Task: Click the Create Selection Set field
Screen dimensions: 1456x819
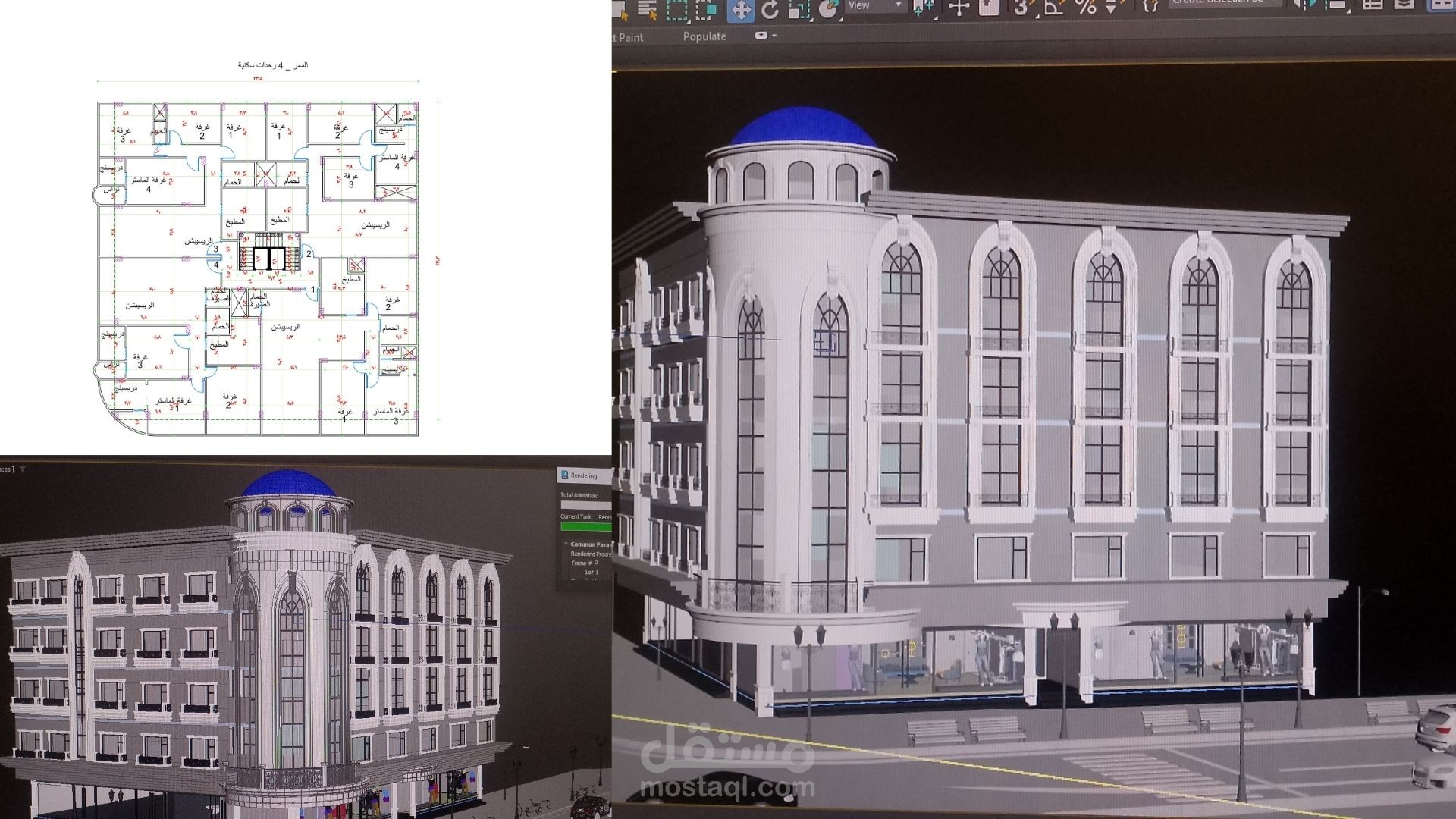Action: tap(1225, 4)
